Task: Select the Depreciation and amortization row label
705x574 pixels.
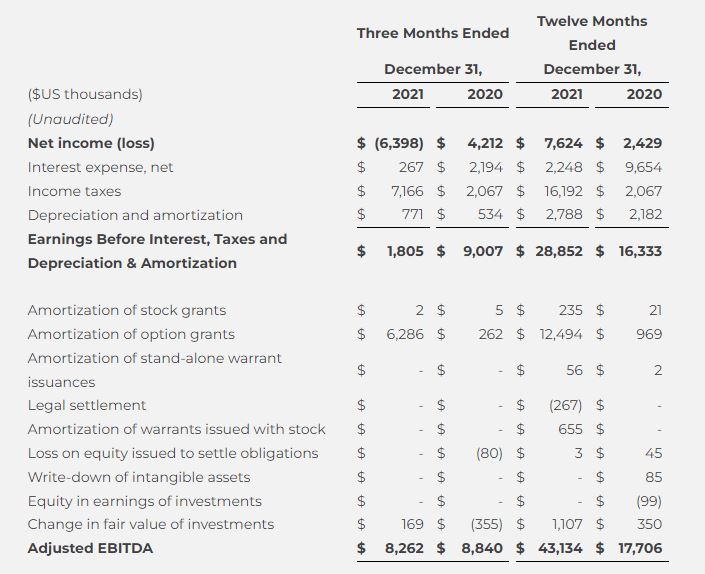Action: coord(135,215)
